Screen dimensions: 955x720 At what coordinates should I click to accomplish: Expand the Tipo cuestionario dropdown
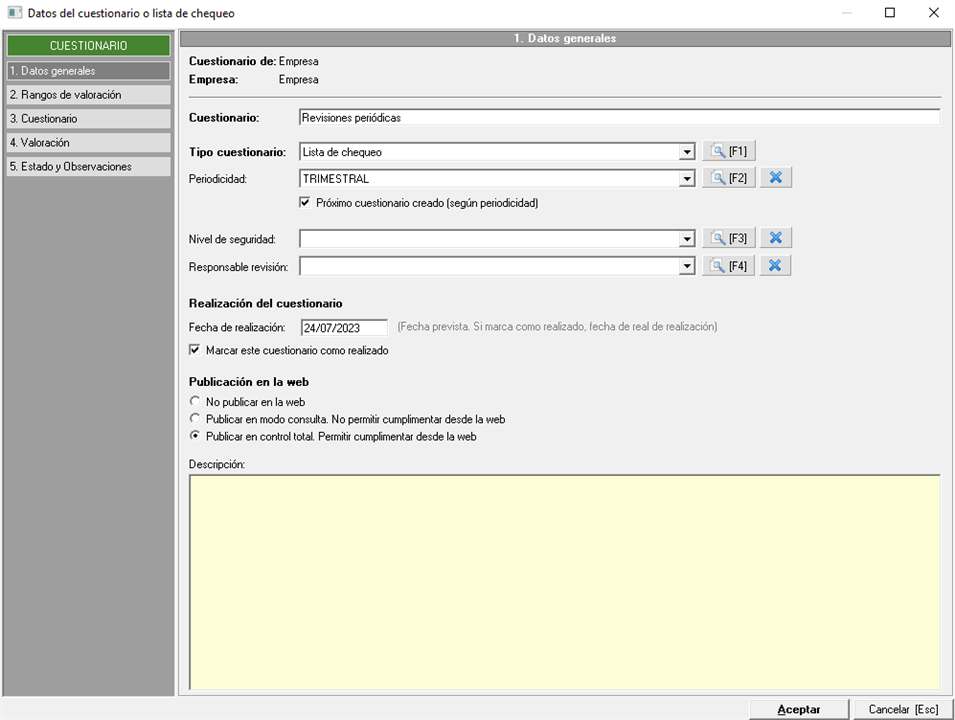(686, 153)
